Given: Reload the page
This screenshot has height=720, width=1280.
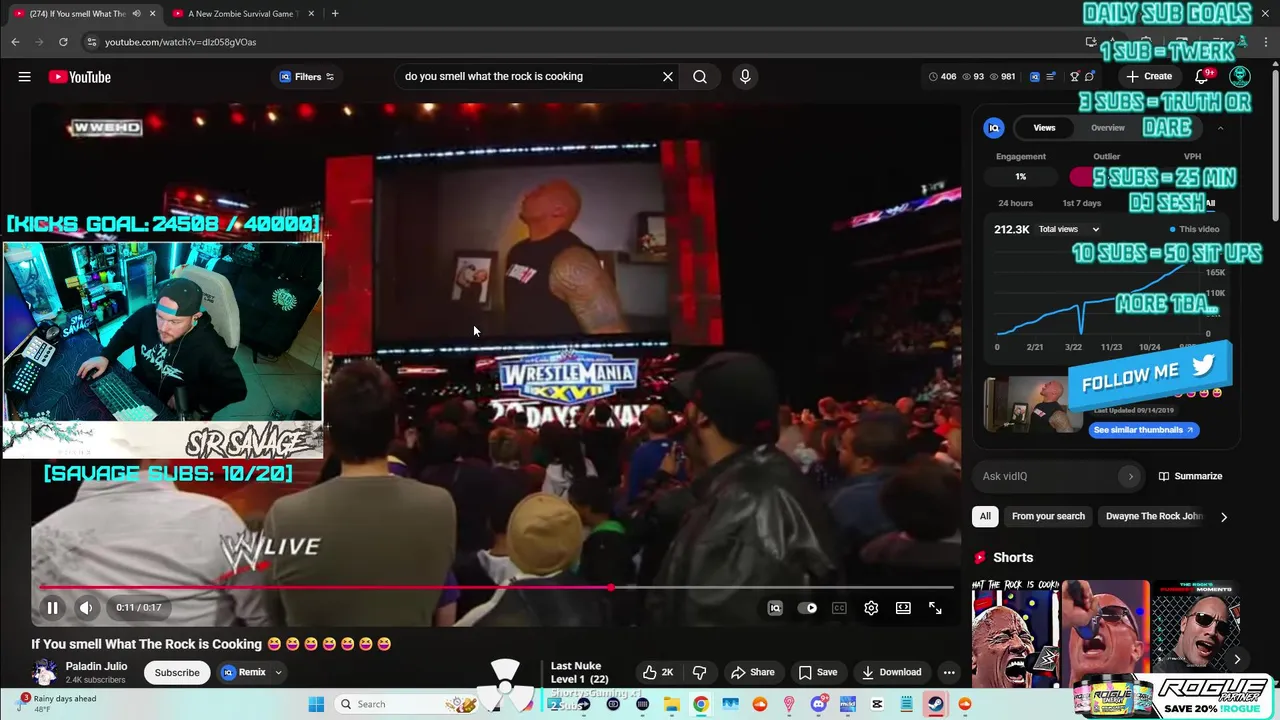Looking at the screenshot, I should [x=63, y=42].
